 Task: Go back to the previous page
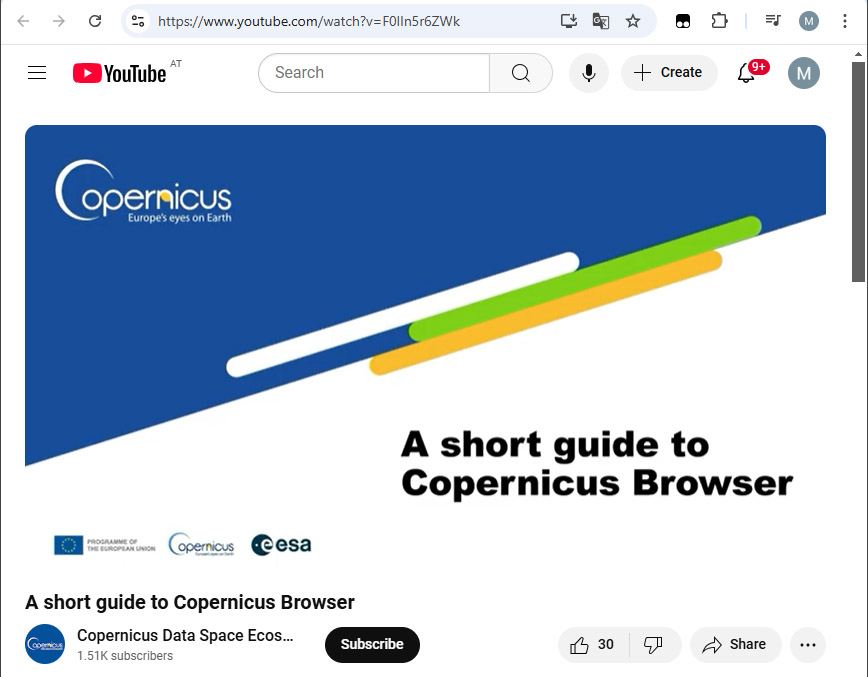[x=23, y=21]
